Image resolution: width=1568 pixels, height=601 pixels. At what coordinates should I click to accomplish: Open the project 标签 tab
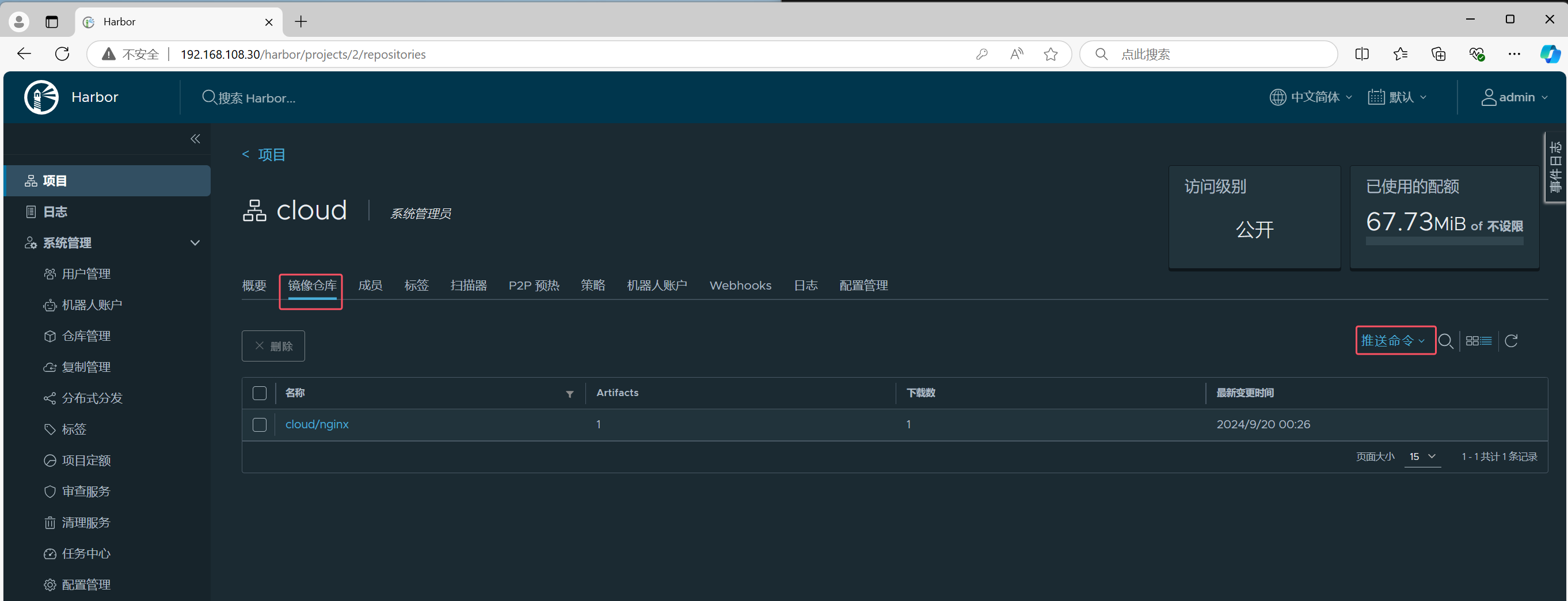click(x=416, y=286)
